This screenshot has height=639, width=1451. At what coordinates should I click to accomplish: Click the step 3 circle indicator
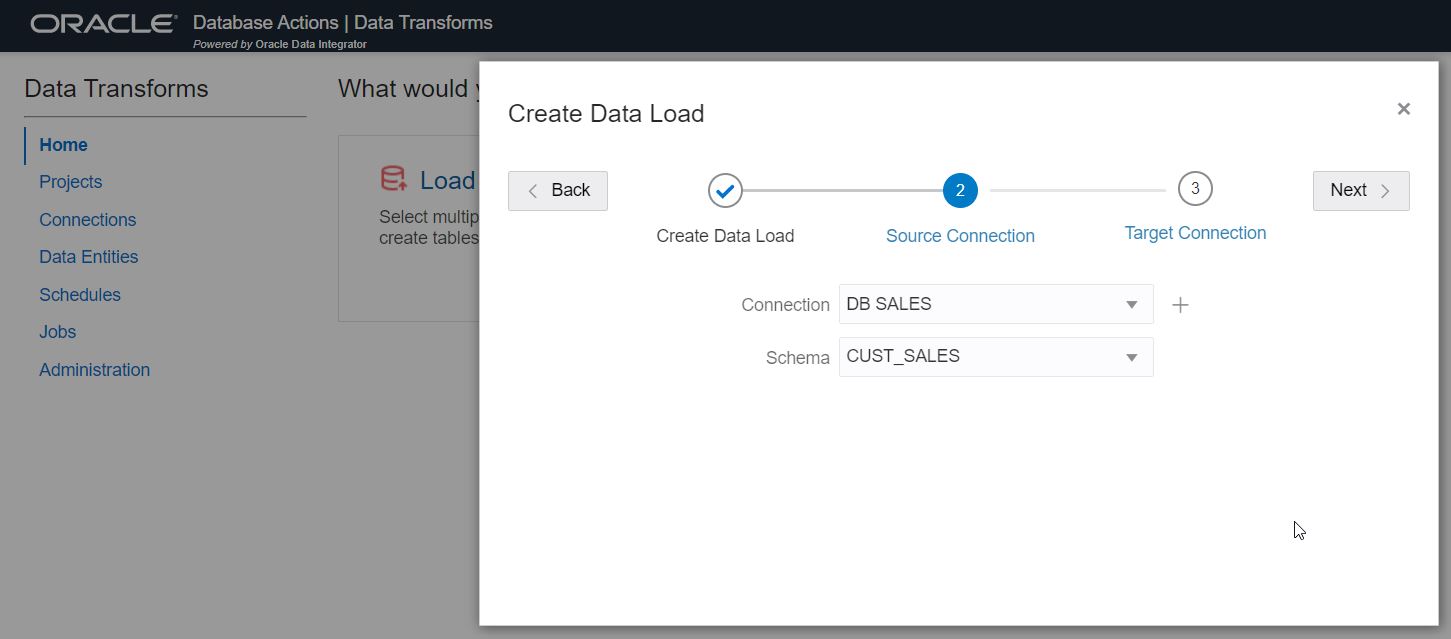1195,188
